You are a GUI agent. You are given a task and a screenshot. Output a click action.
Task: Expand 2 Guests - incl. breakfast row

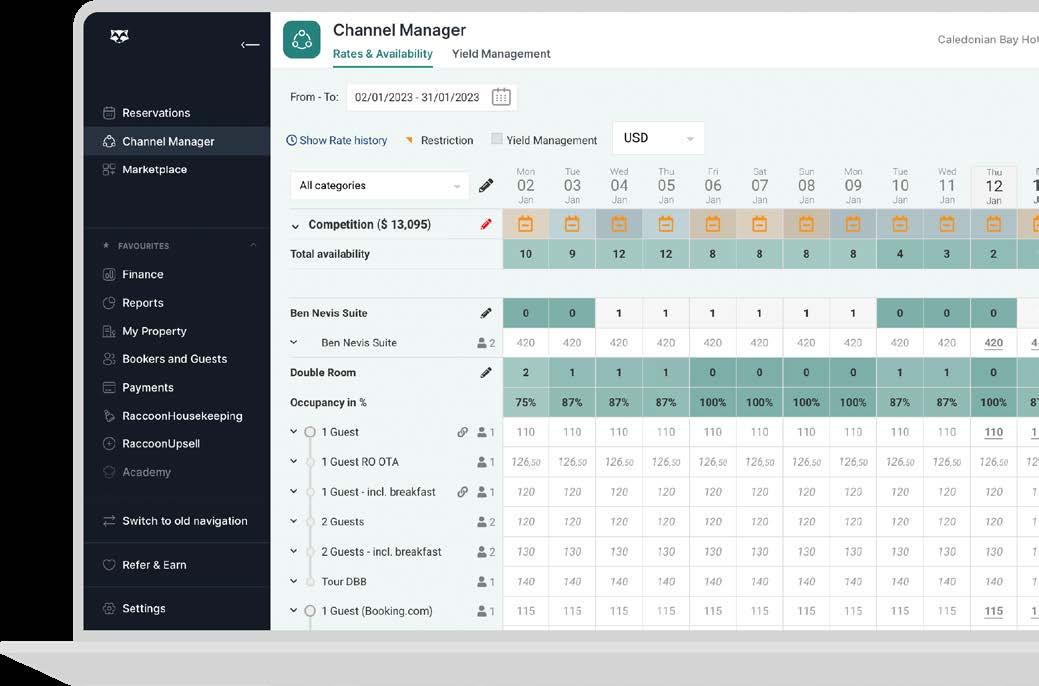coord(294,551)
